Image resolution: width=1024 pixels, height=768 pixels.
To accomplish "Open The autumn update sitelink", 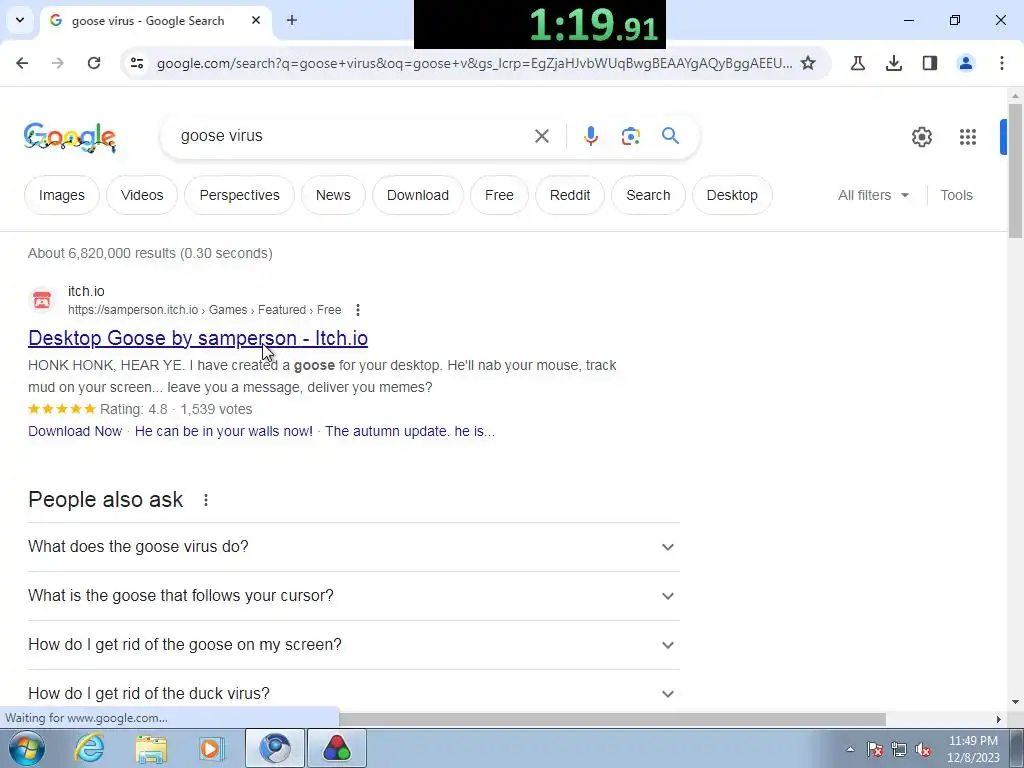I will 409,431.
